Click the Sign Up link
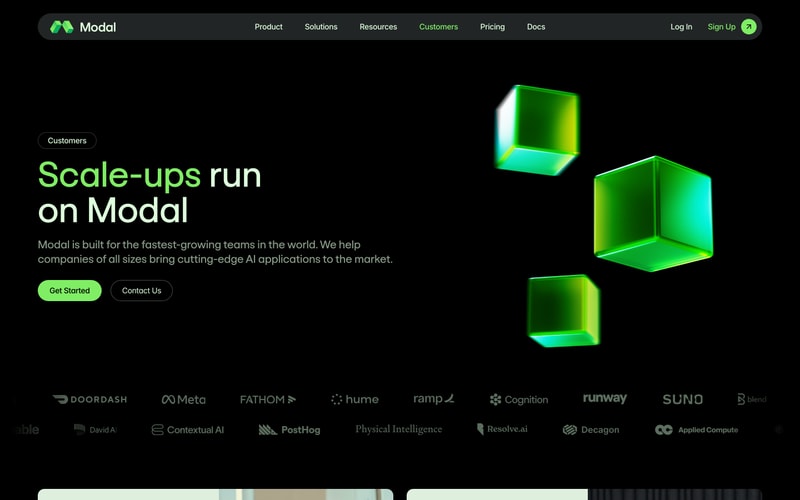Viewport: 800px width, 500px height. [x=721, y=27]
